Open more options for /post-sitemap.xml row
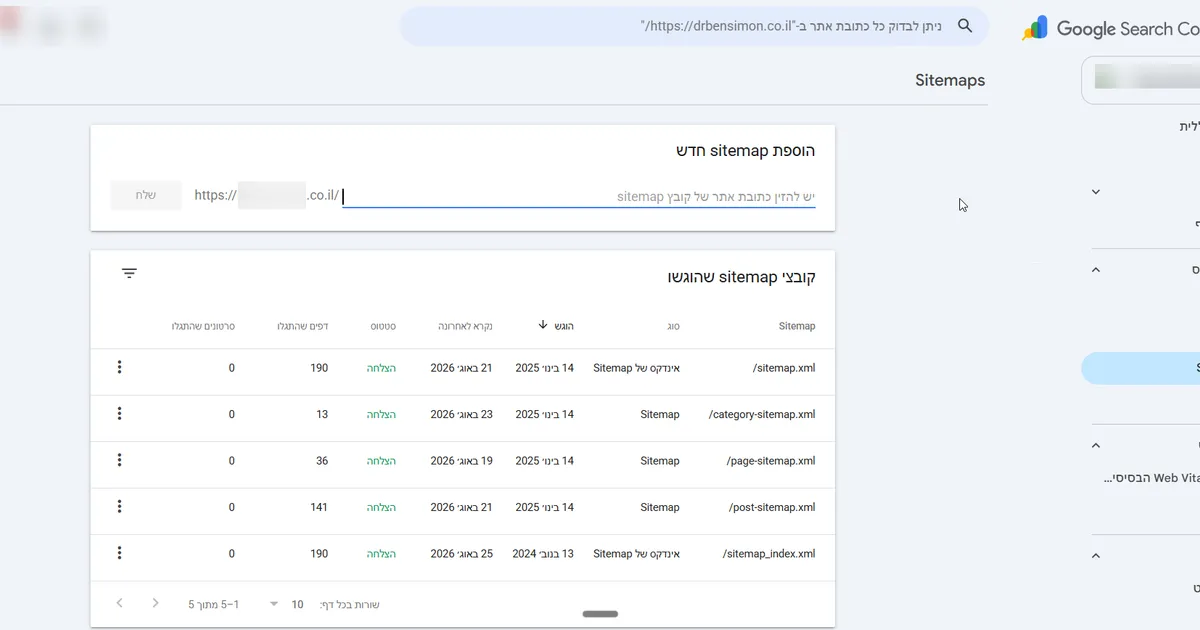 click(120, 507)
